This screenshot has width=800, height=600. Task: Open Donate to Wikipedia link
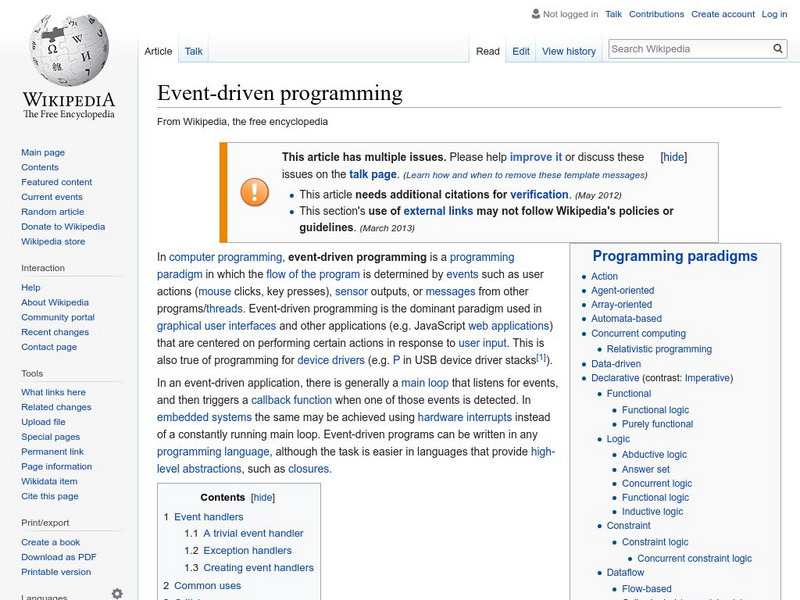coord(63,227)
